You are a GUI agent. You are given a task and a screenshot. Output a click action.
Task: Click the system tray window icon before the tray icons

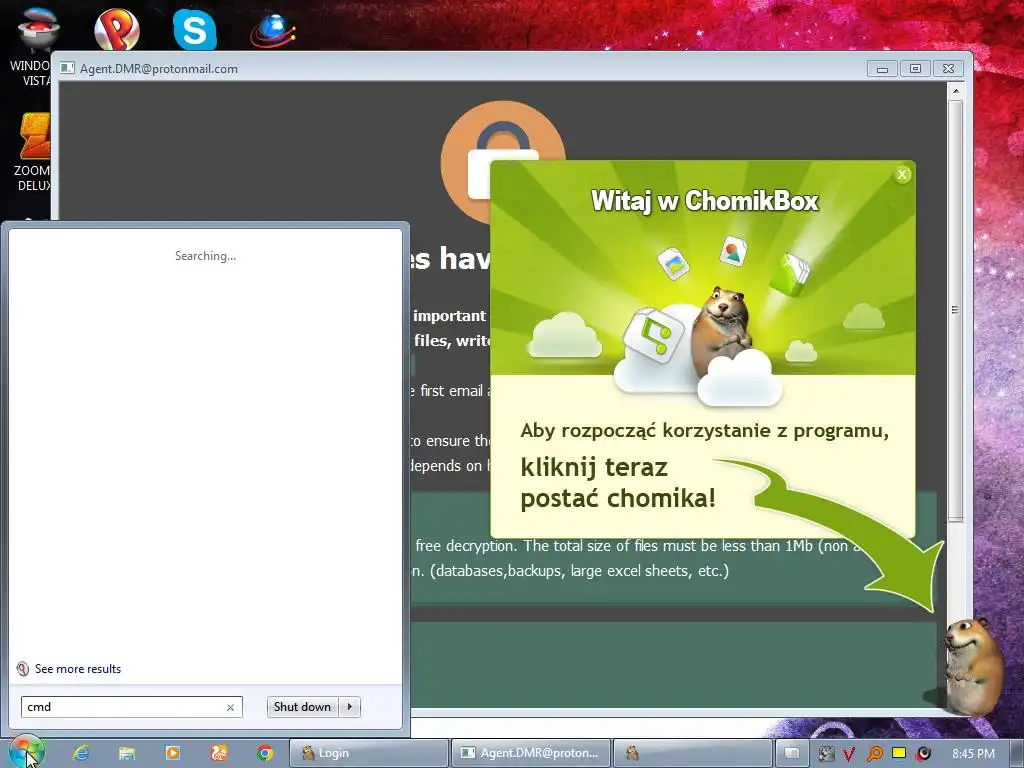(792, 753)
